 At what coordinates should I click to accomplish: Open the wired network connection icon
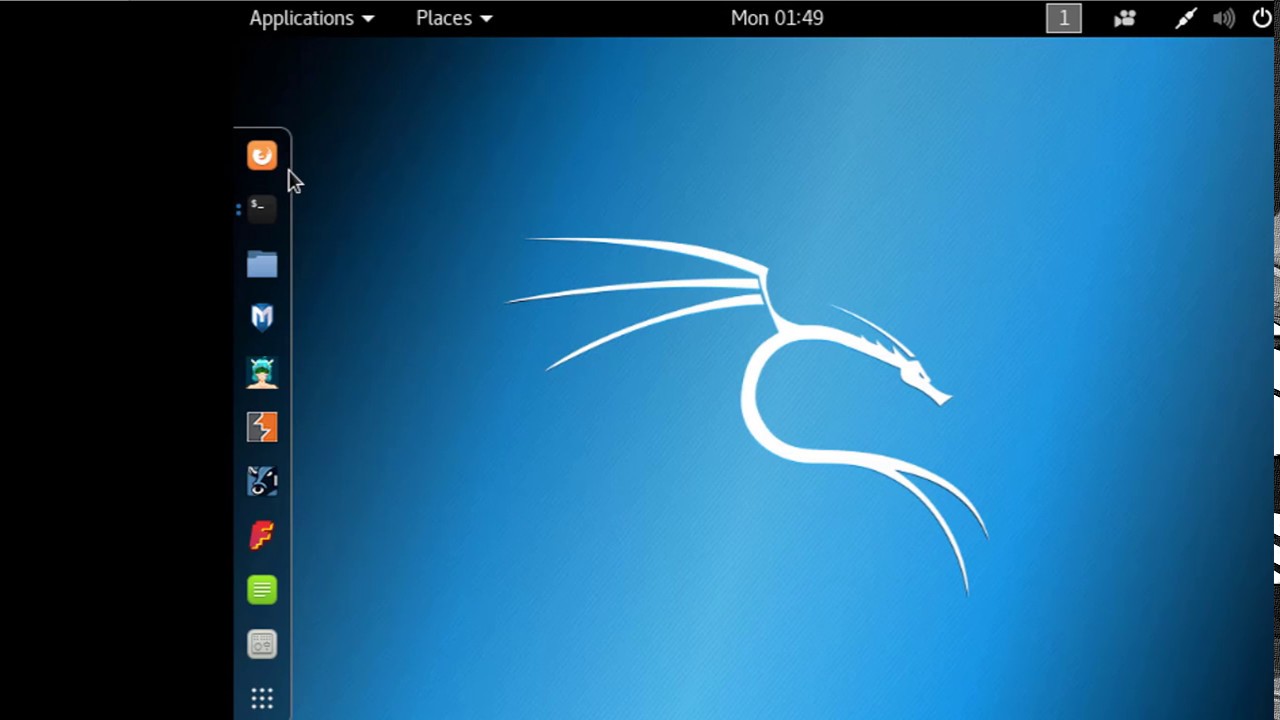point(1186,18)
